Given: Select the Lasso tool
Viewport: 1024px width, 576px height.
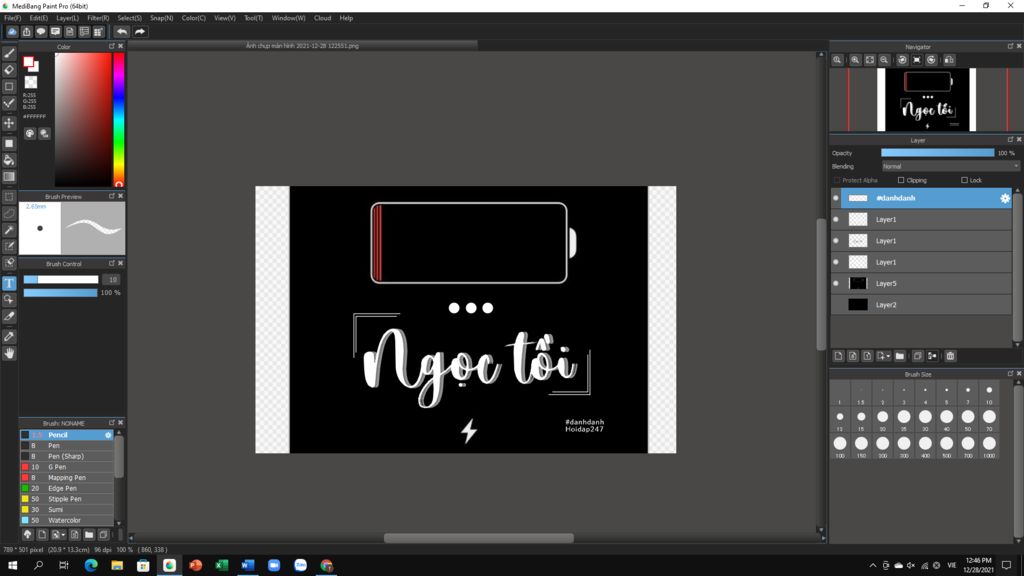Looking at the screenshot, I should (9, 213).
